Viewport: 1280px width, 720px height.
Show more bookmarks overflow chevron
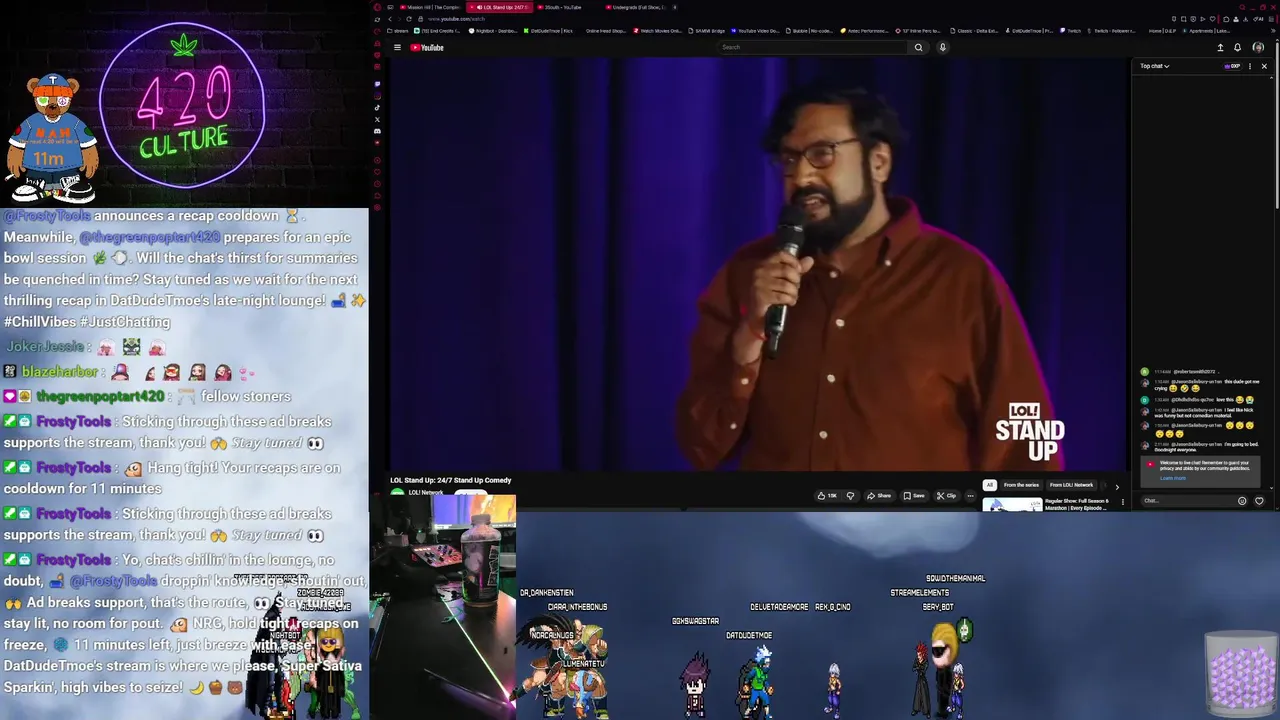(x=1273, y=31)
